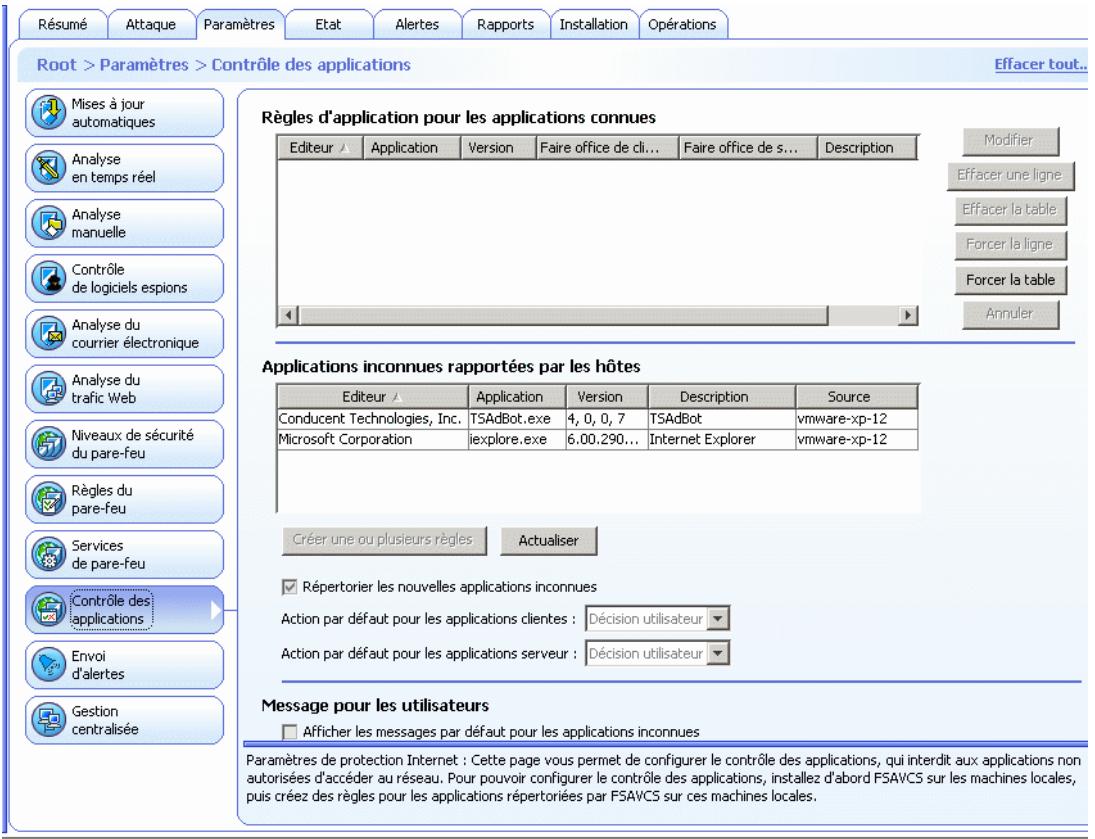The height and width of the screenshot is (839, 1095).
Task: Click the Effacer tout link
Action: [1041, 64]
